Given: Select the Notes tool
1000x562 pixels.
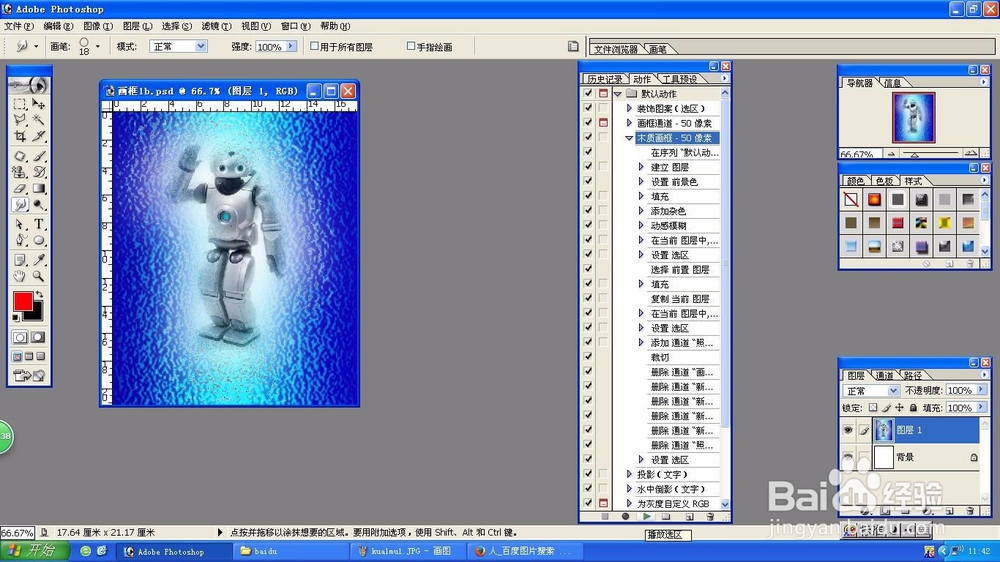Looking at the screenshot, I should 20,260.
